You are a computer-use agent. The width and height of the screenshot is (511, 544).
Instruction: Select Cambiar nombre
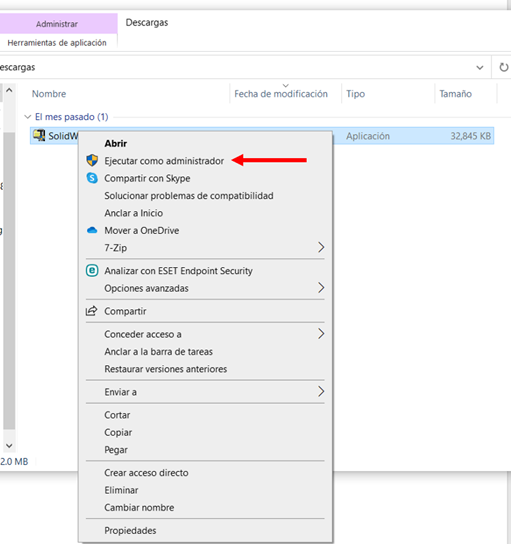pos(139,507)
